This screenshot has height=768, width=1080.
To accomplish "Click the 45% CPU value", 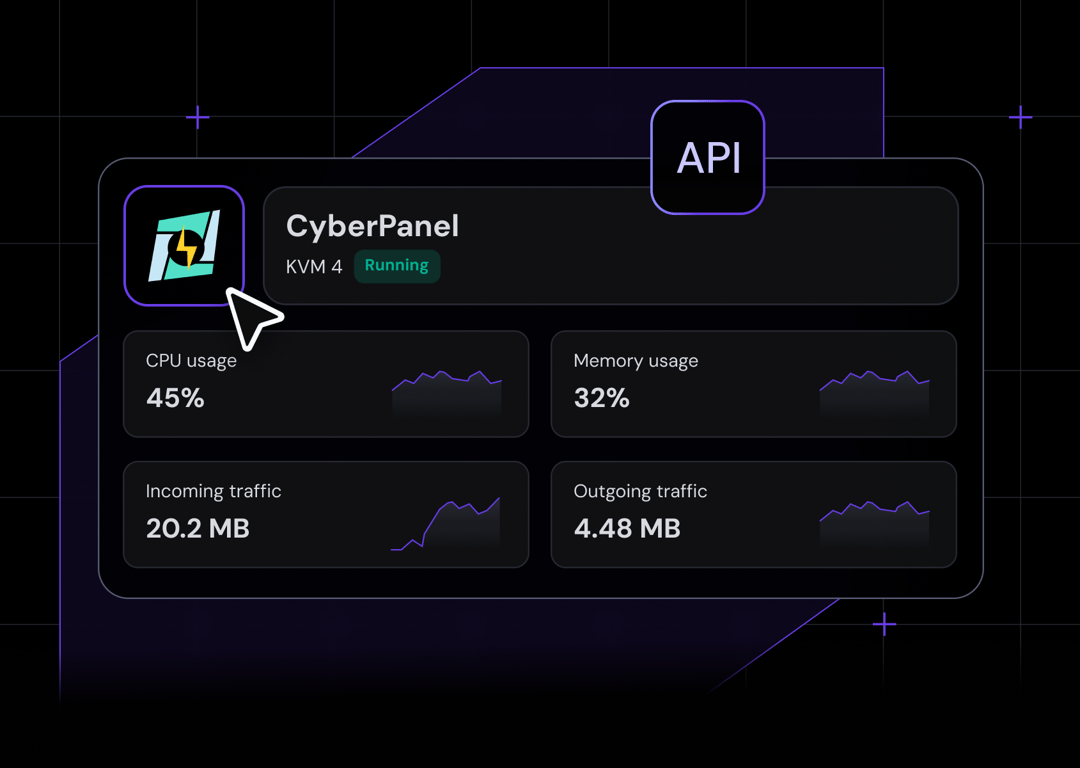I will point(175,398).
